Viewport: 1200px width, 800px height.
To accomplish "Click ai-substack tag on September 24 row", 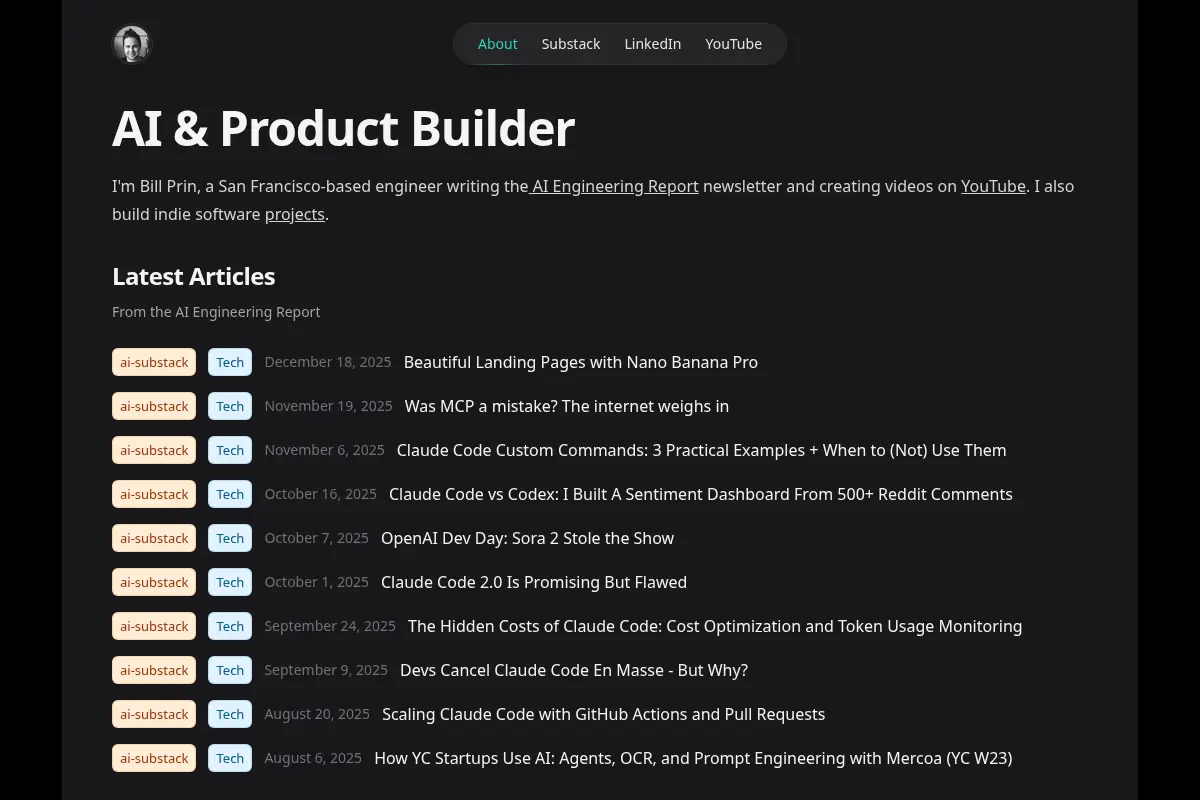I will pyautogui.click(x=154, y=626).
